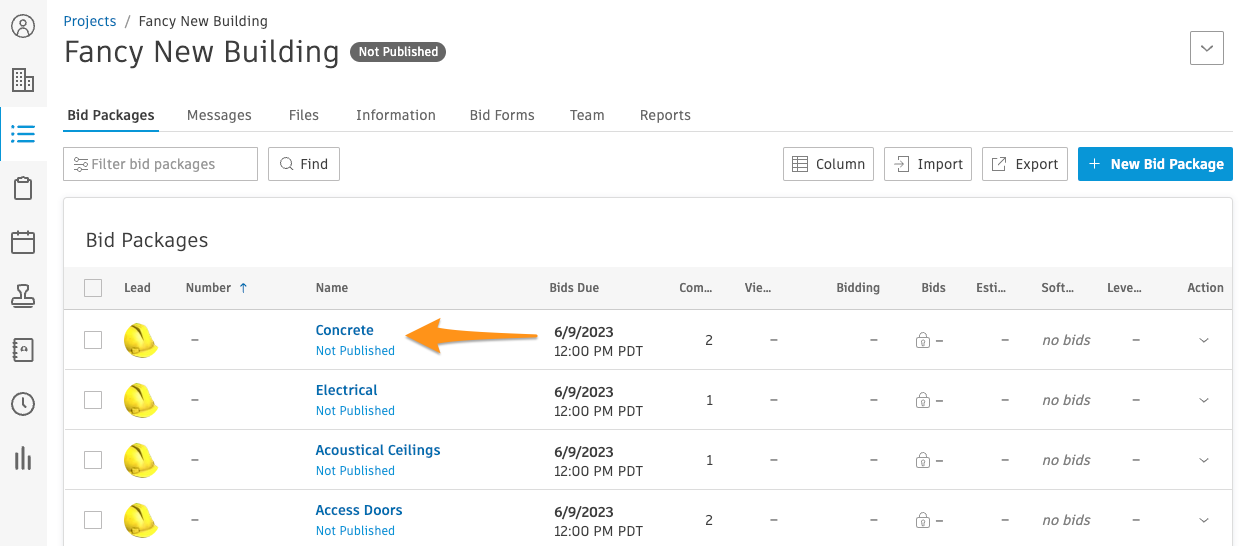Screen dimensions: 1247x546
Task: Open the Bid Forms tab
Action: [x=502, y=115]
